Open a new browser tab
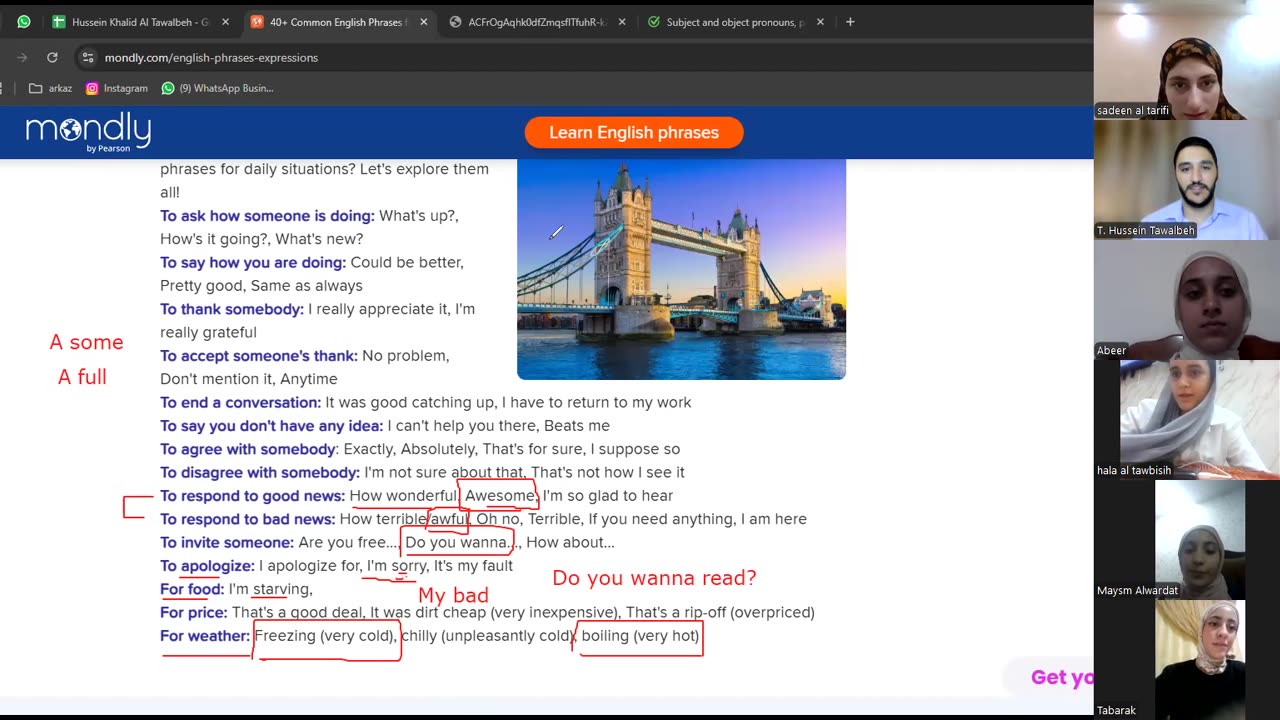The image size is (1280, 720). click(850, 22)
